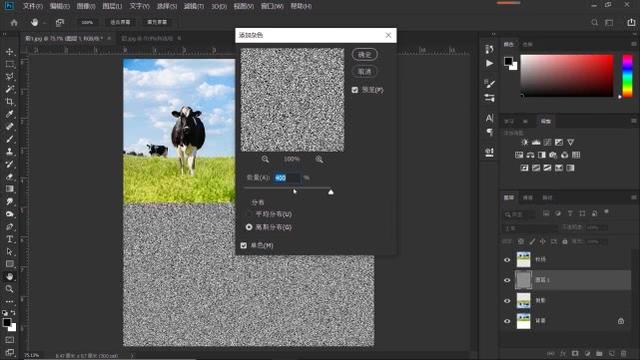Select the Horizontal Type tool

point(9,239)
